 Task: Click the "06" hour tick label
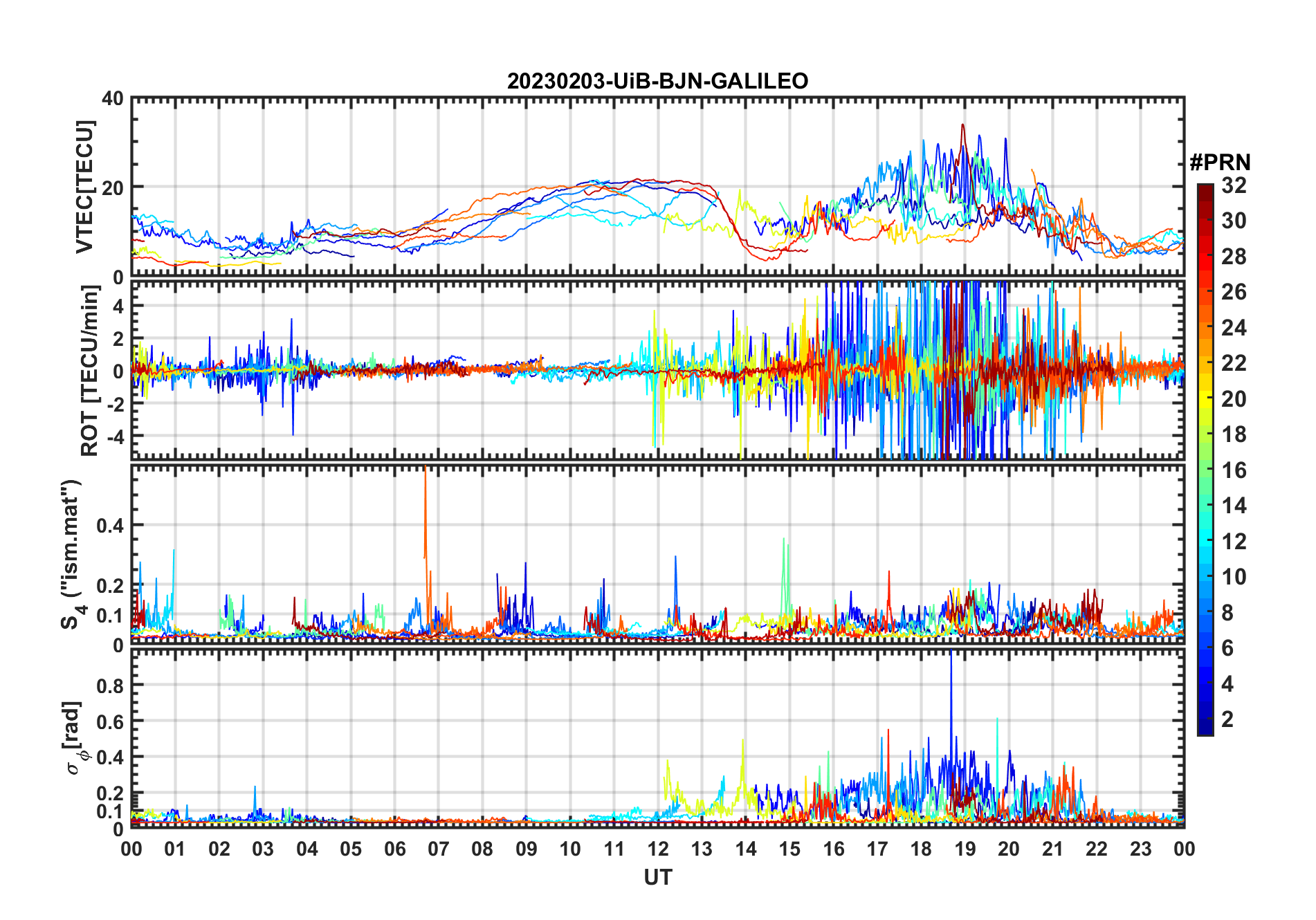[394, 849]
